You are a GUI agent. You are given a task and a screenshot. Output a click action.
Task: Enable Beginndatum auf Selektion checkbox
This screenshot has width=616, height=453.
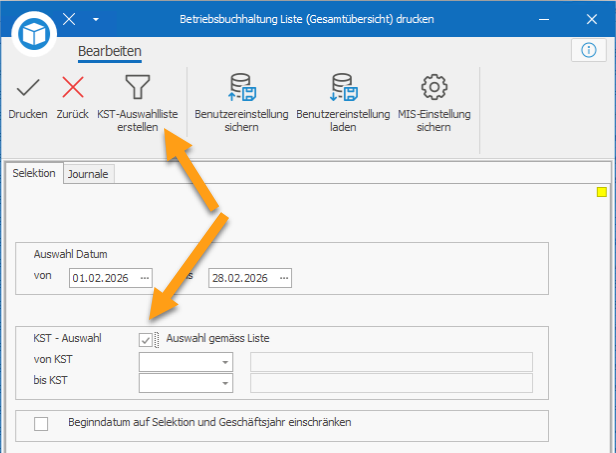pyautogui.click(x=41, y=424)
